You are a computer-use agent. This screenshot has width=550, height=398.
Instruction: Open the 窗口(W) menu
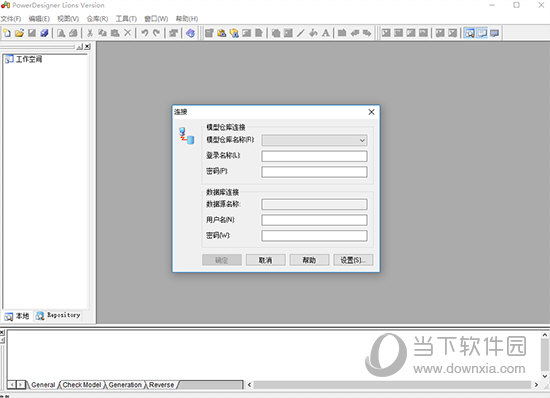tap(156, 19)
